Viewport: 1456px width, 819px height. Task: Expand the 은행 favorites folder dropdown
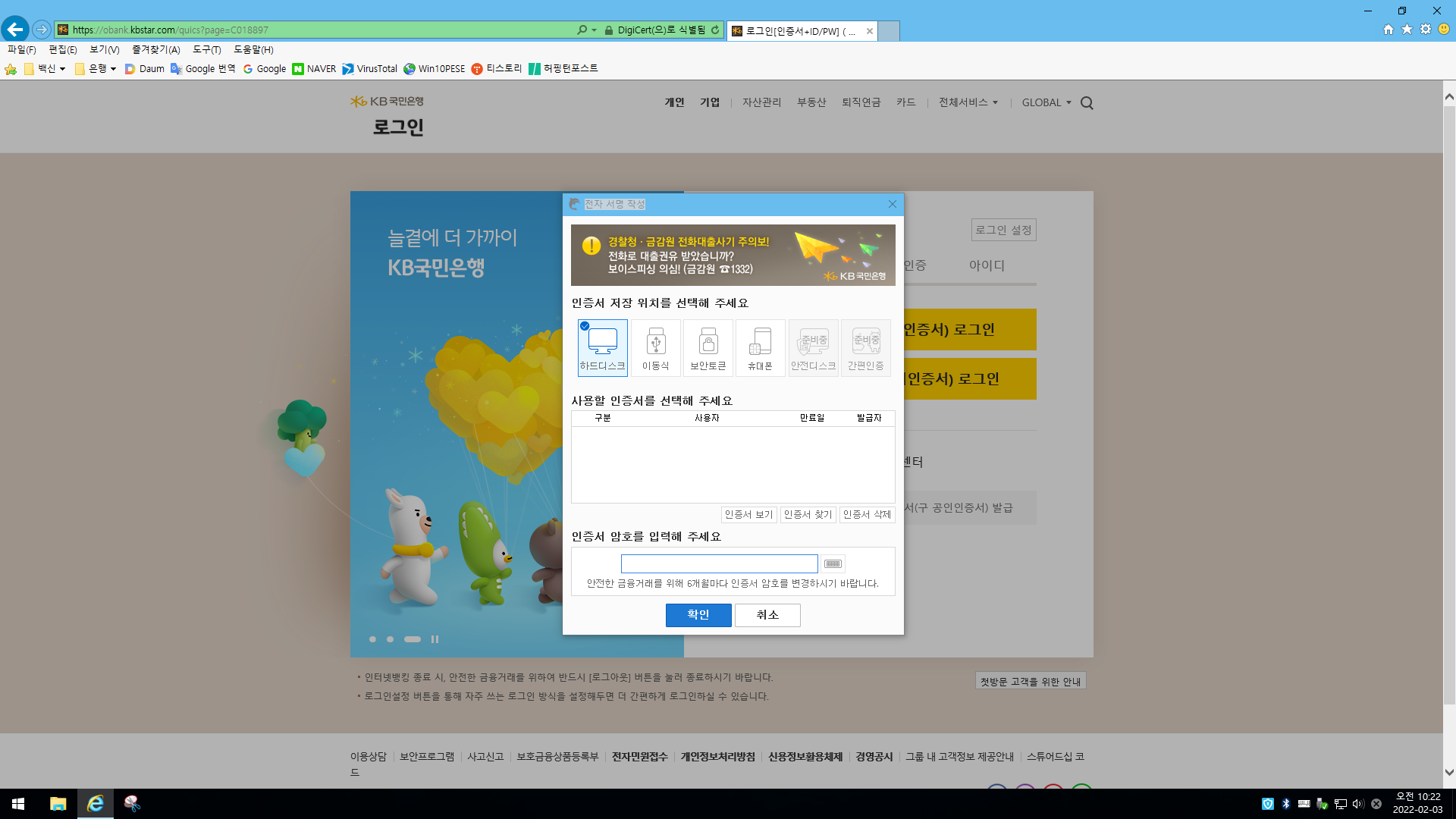click(x=96, y=68)
